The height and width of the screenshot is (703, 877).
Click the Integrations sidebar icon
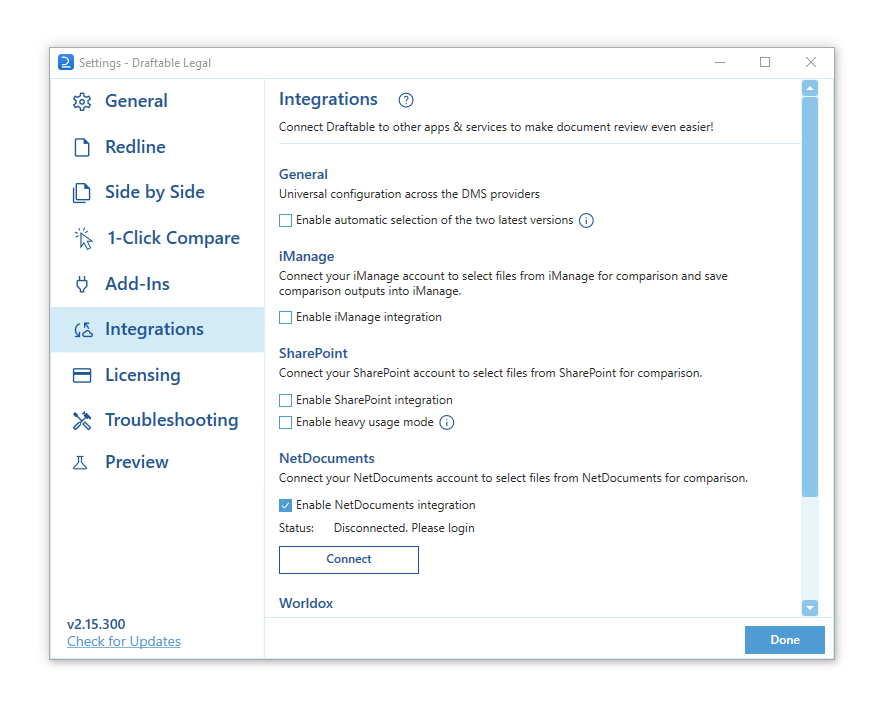tap(83, 330)
